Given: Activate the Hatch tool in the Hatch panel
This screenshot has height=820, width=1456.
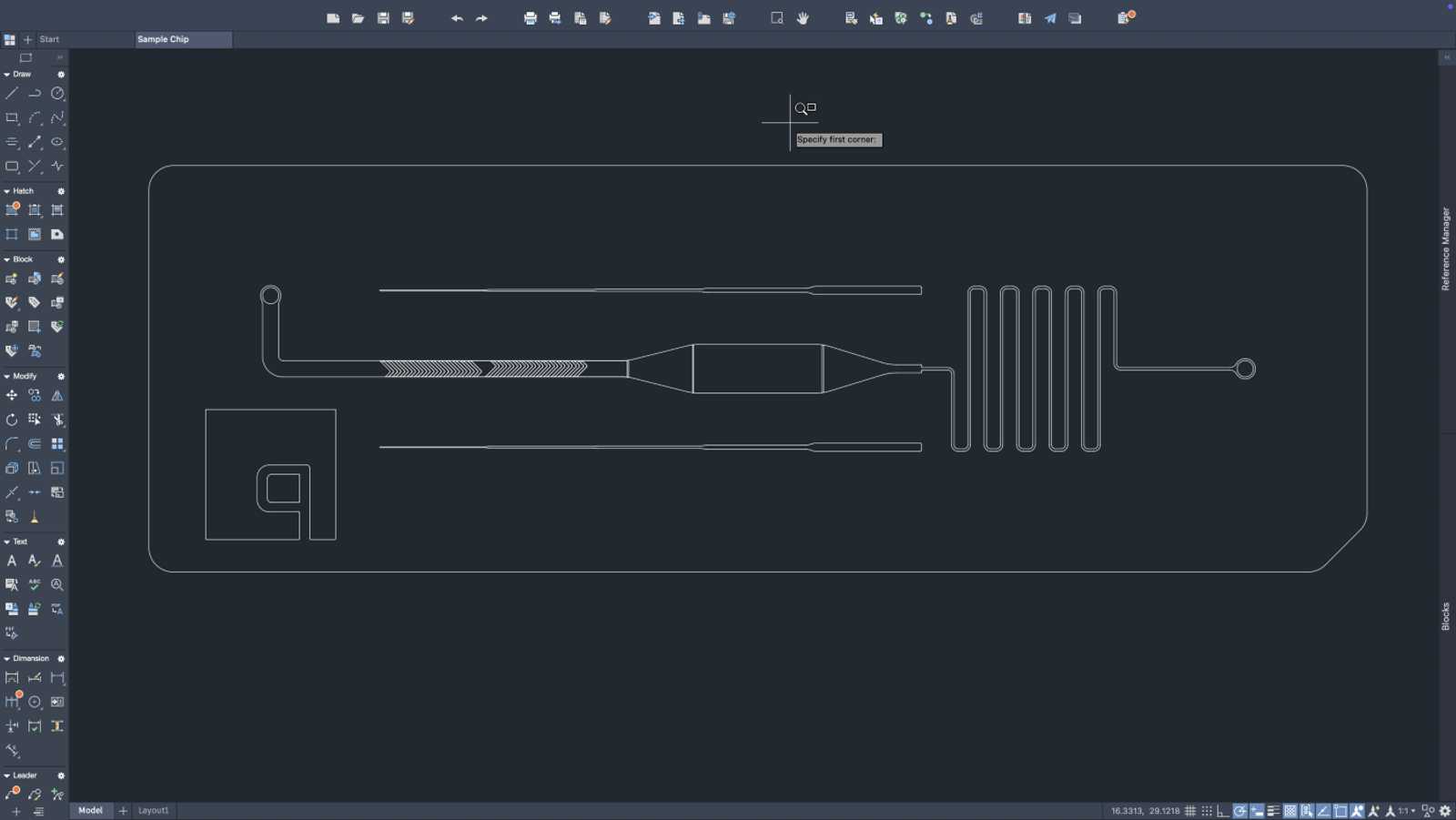Looking at the screenshot, I should coord(12,209).
